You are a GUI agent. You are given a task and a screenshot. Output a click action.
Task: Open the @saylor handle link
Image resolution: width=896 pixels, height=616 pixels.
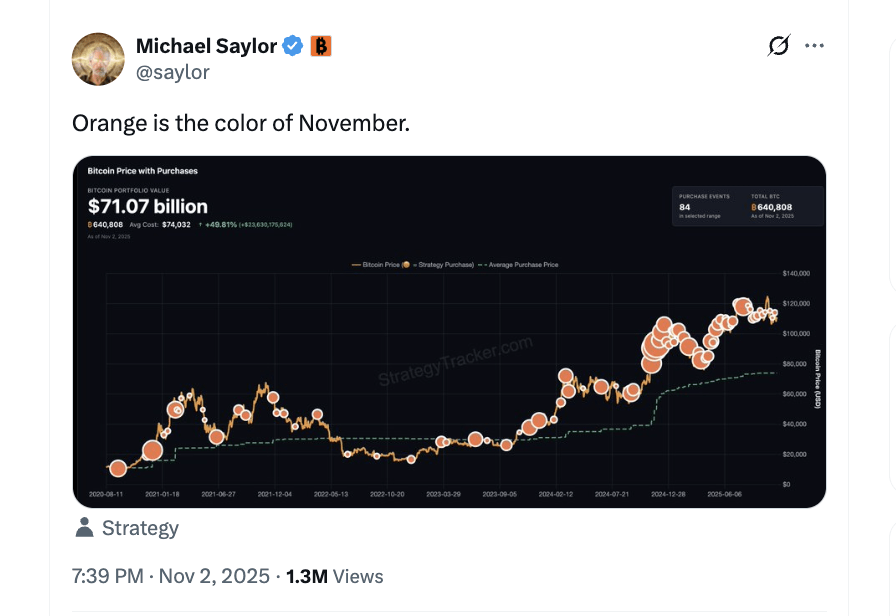pyautogui.click(x=172, y=72)
